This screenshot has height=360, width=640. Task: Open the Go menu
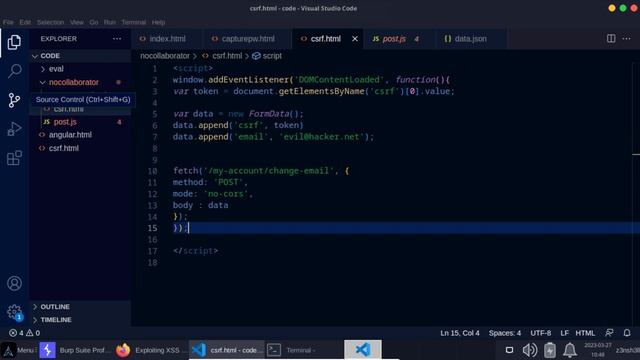point(94,22)
